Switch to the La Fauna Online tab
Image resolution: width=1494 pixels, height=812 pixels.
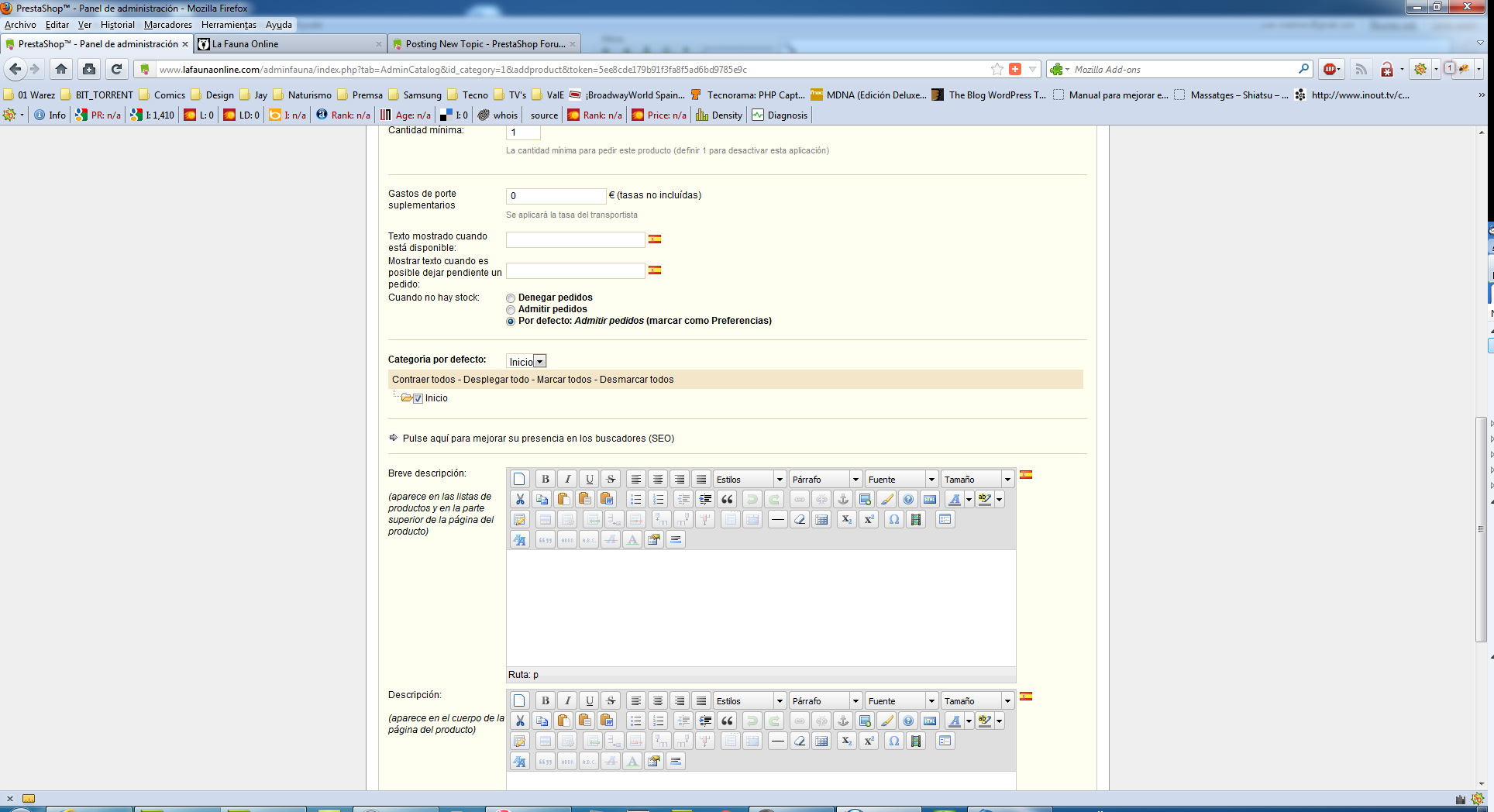click(x=290, y=44)
